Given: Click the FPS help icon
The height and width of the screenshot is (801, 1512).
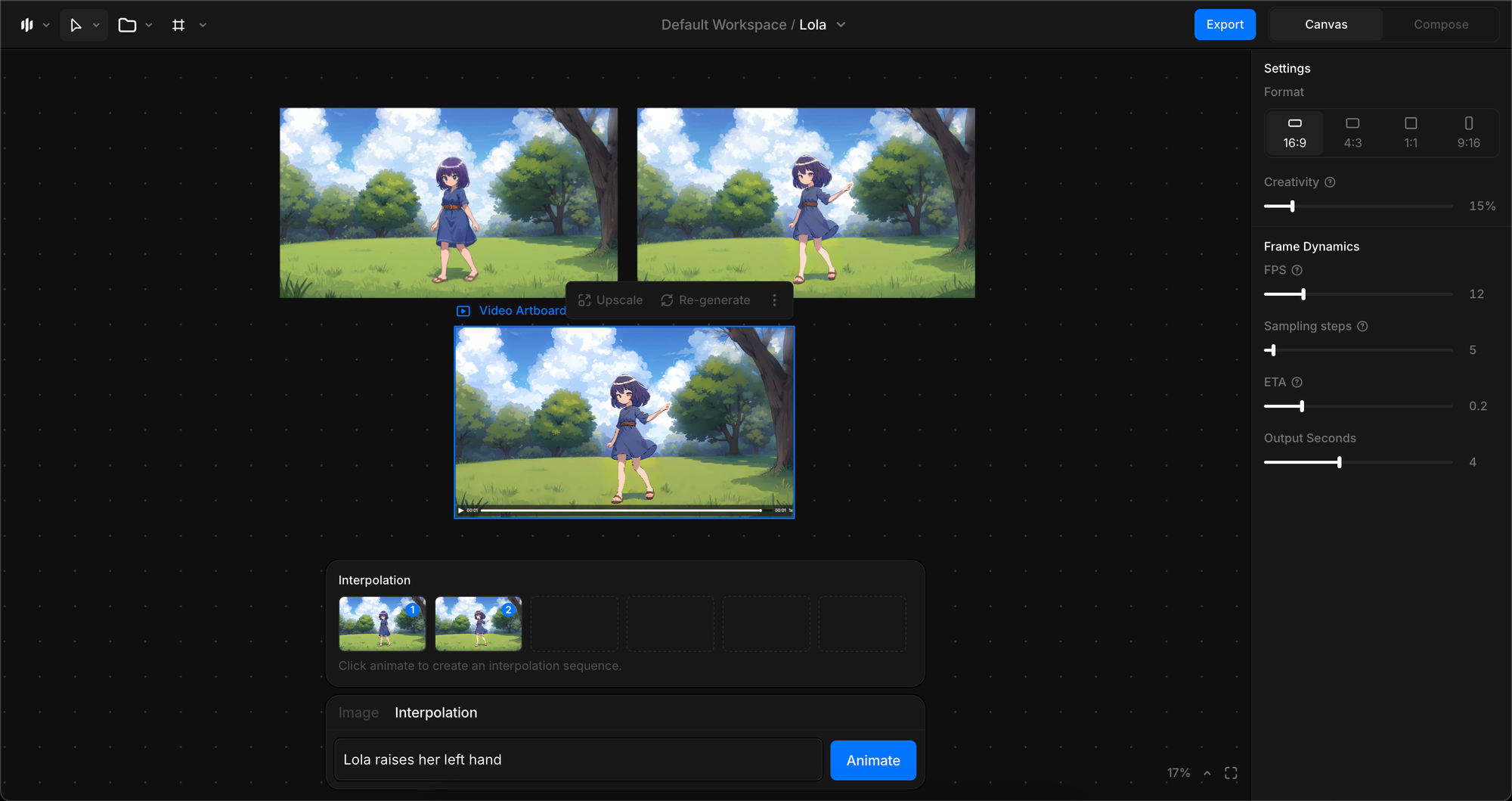Looking at the screenshot, I should 1297,270.
